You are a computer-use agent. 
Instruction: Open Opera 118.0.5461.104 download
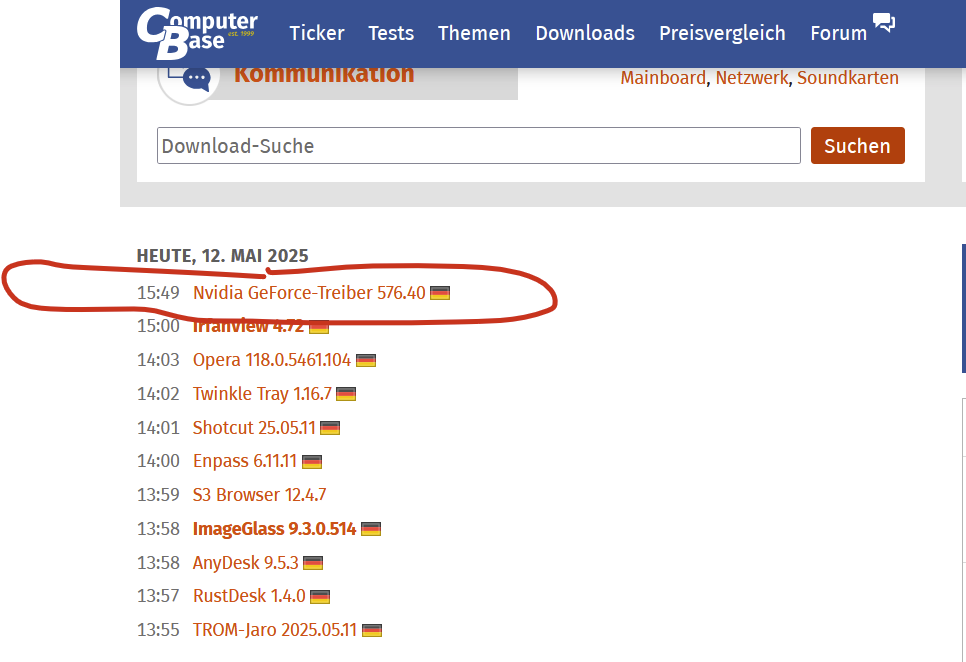(x=272, y=360)
